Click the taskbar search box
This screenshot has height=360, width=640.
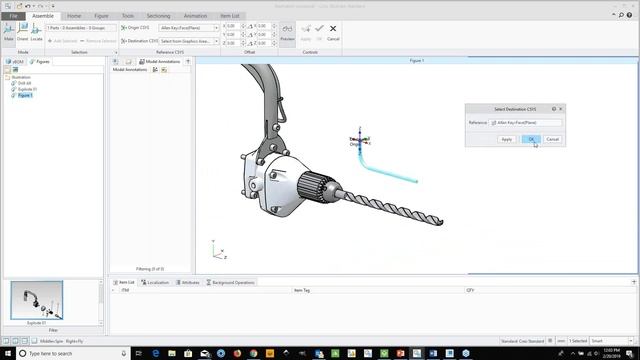[73, 353]
